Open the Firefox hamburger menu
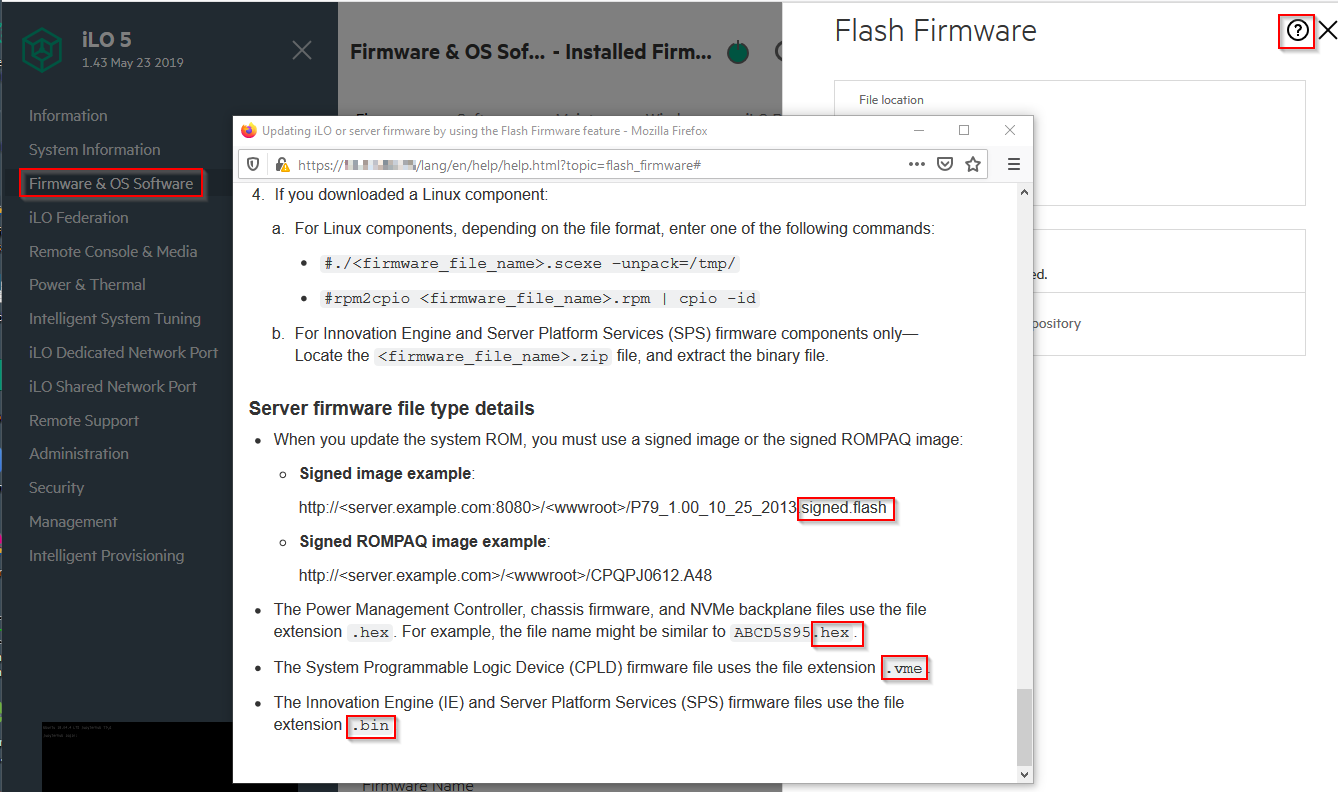 tap(1013, 165)
